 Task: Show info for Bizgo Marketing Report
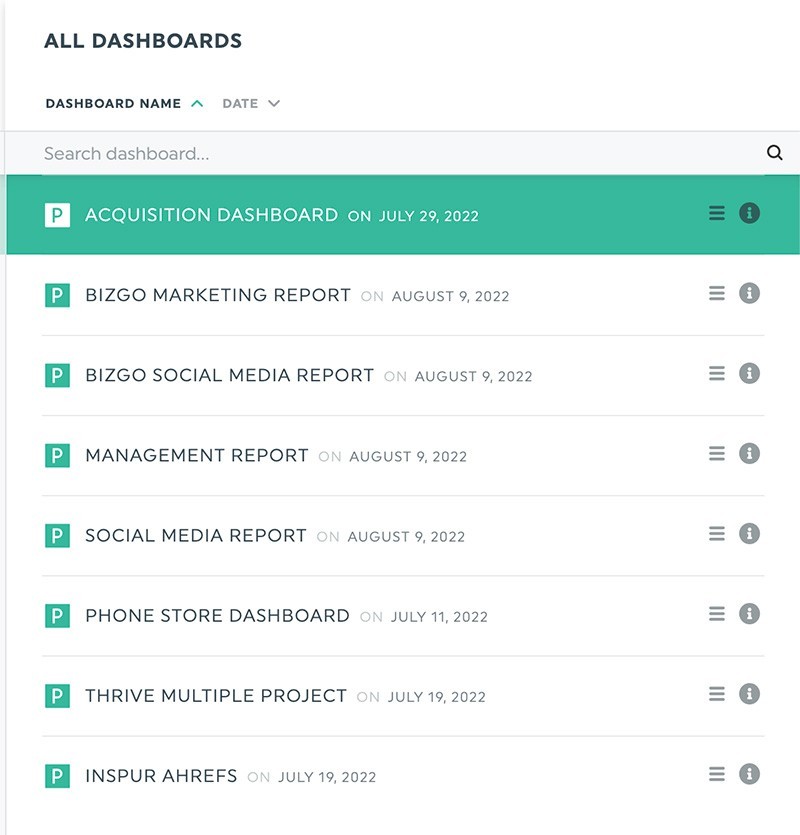[749, 293]
